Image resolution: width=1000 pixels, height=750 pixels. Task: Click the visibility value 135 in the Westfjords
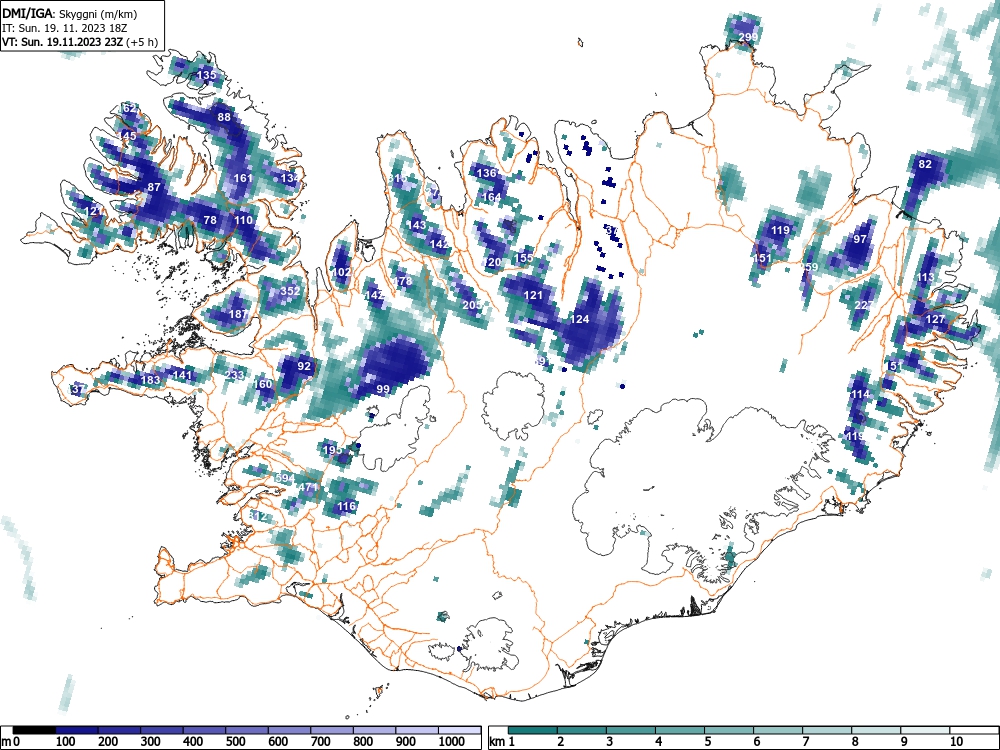tap(206, 75)
